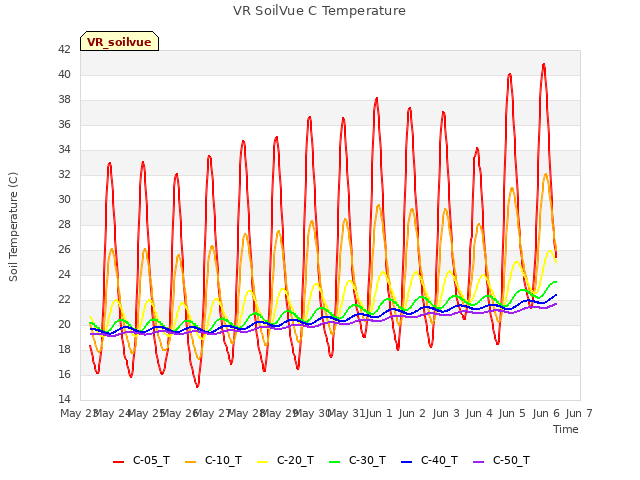Click the C-50_T legend entry
Viewport: 640px width, 480px height.
[501, 461]
